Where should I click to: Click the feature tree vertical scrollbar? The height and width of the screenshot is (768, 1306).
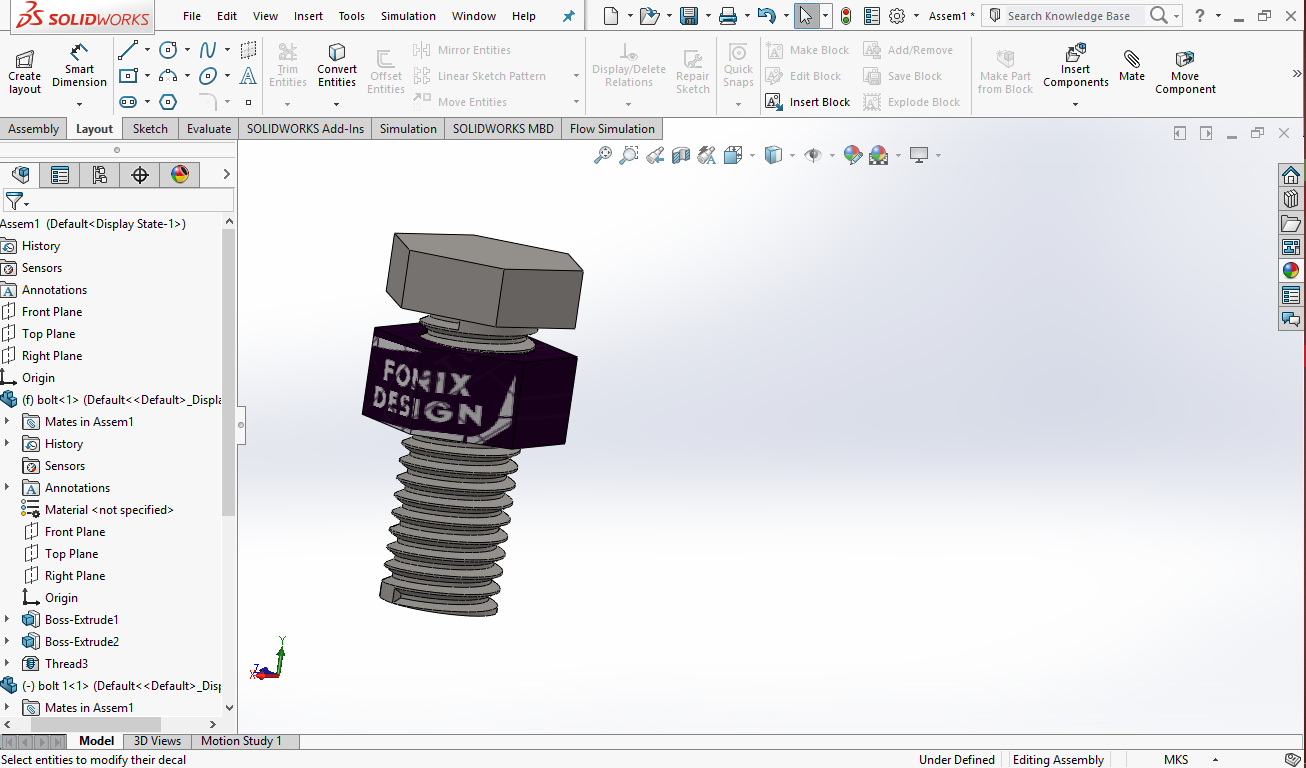229,372
